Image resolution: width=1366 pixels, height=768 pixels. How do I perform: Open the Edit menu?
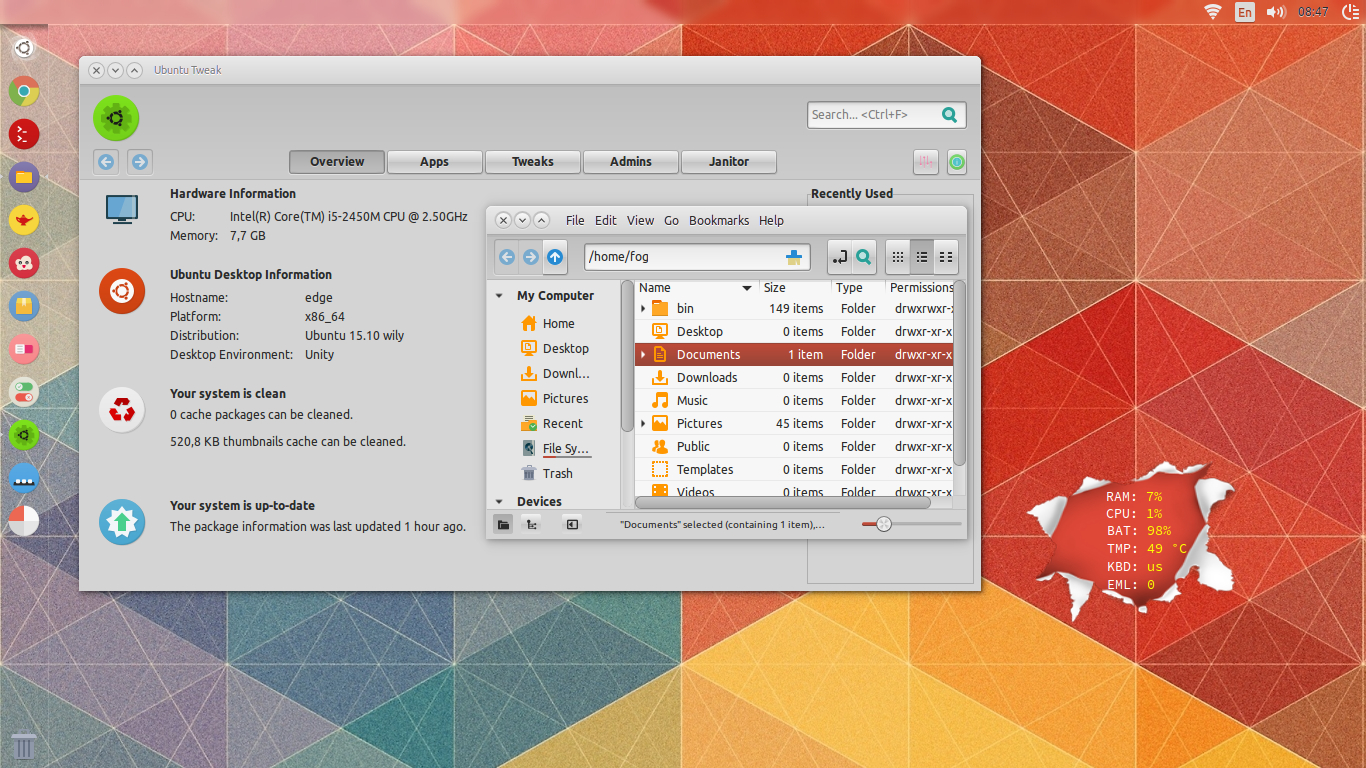coord(606,220)
